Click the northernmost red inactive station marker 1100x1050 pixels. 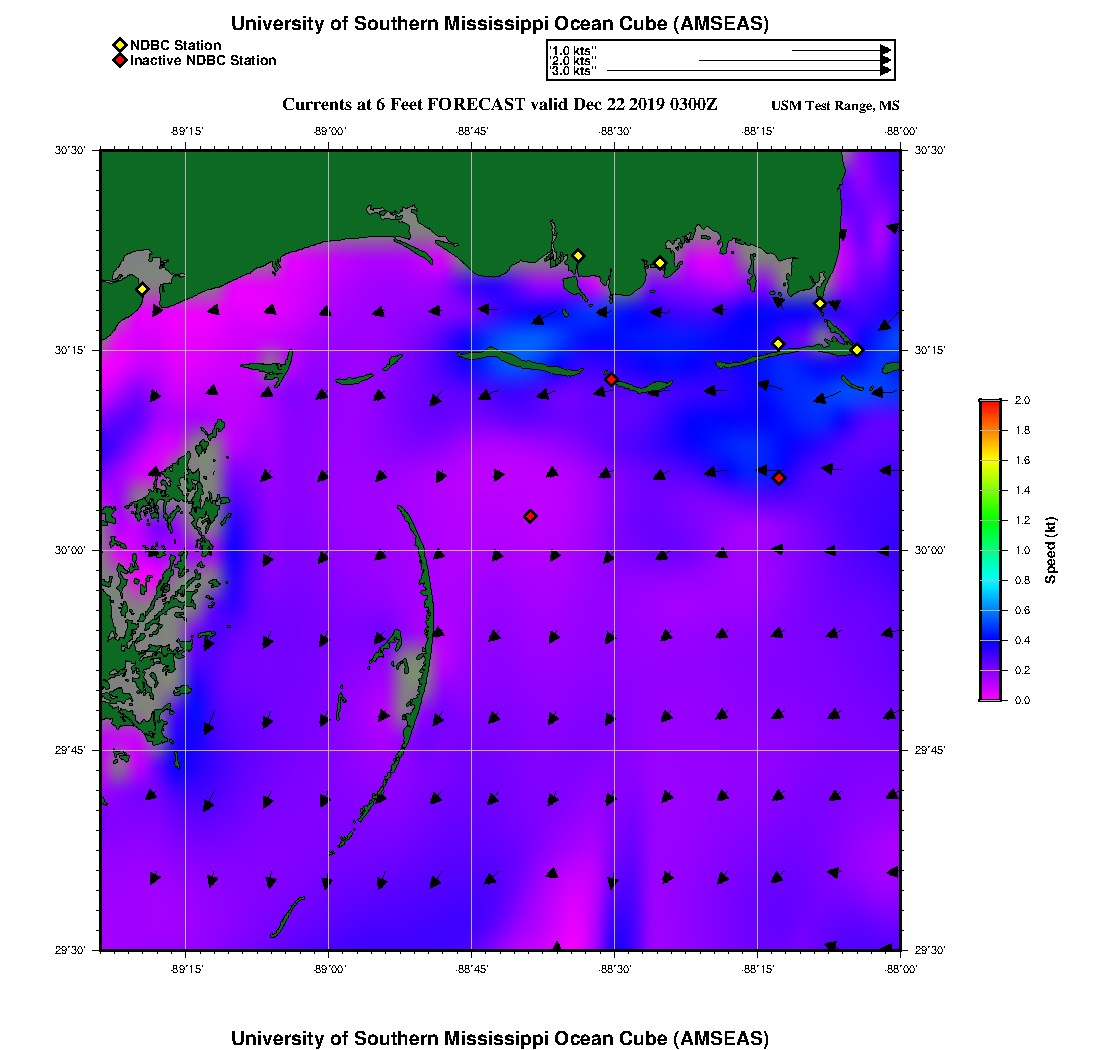point(611,379)
